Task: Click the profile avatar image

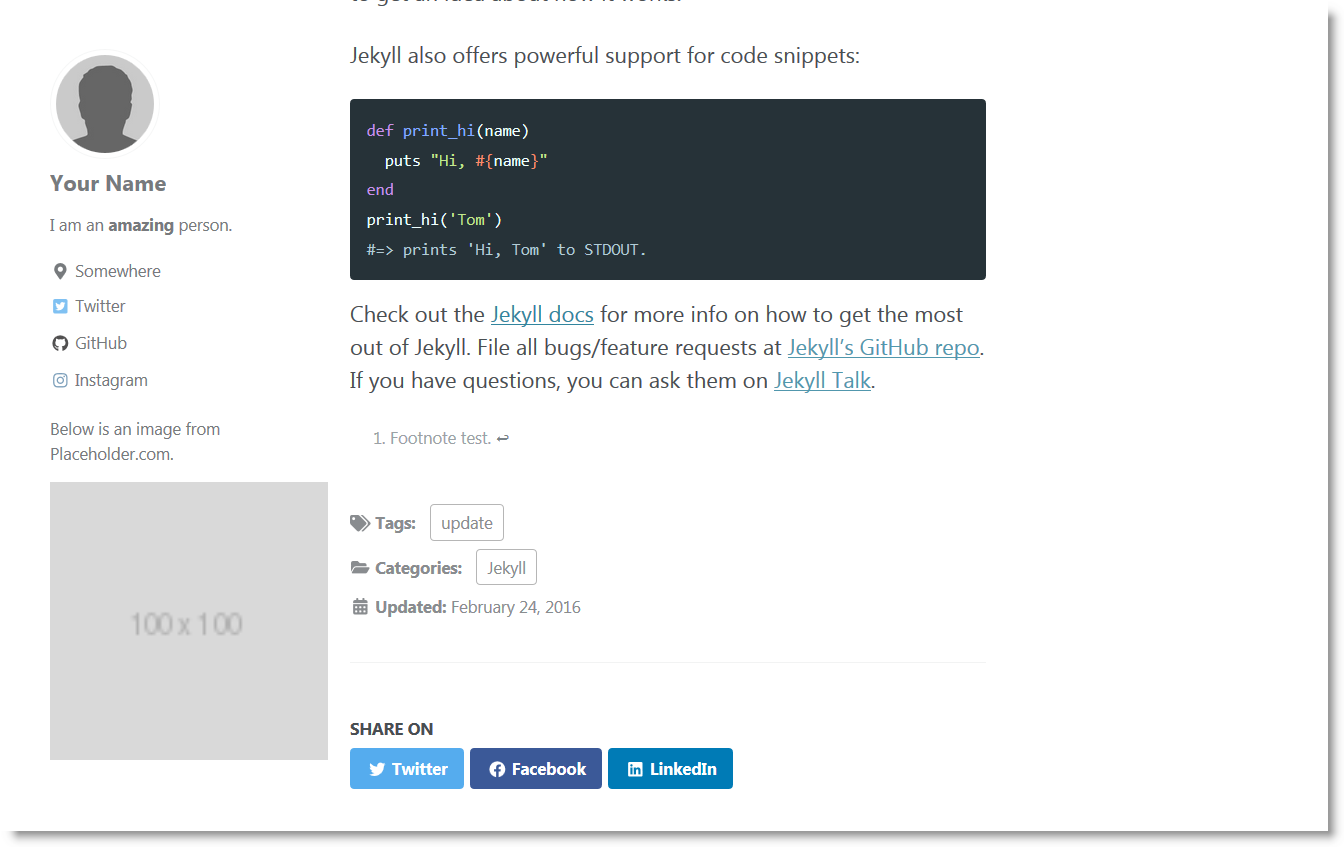Action: [x=104, y=104]
